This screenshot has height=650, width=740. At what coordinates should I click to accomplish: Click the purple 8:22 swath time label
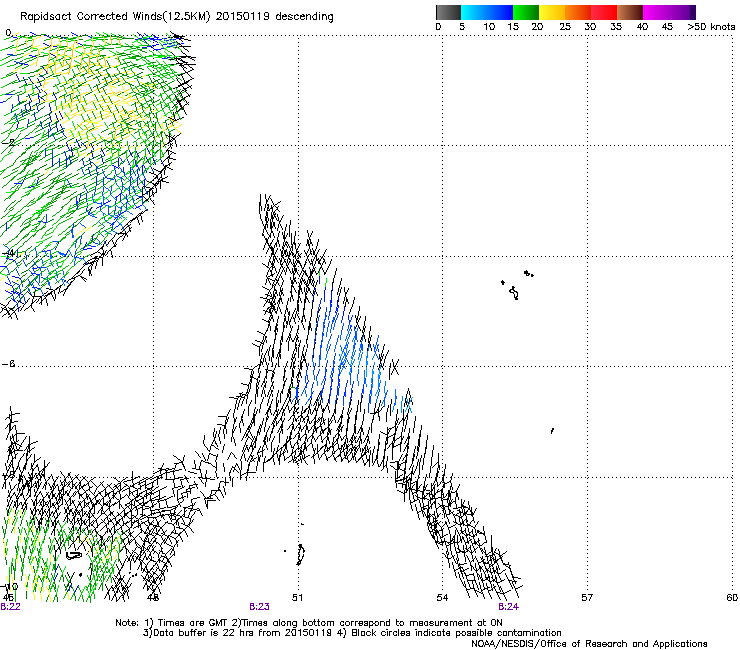pyautogui.click(x=10, y=607)
